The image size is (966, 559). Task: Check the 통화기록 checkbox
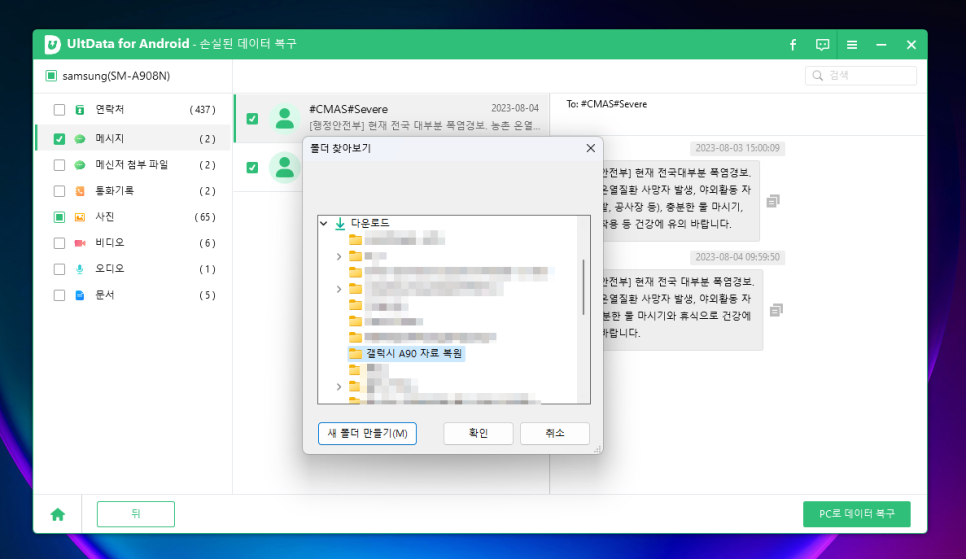click(x=59, y=191)
